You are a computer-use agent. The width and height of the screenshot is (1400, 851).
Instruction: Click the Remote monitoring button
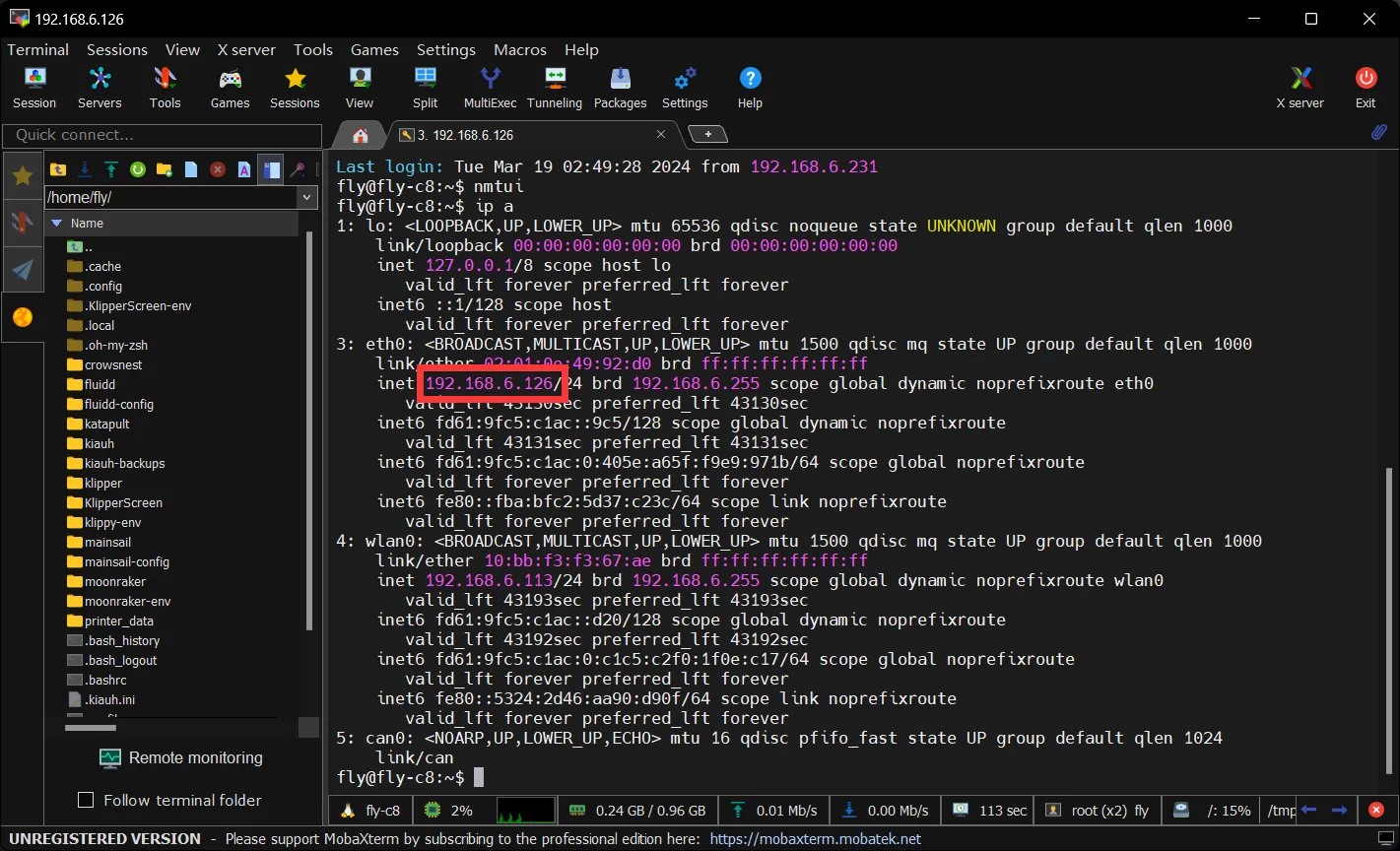[x=181, y=757]
